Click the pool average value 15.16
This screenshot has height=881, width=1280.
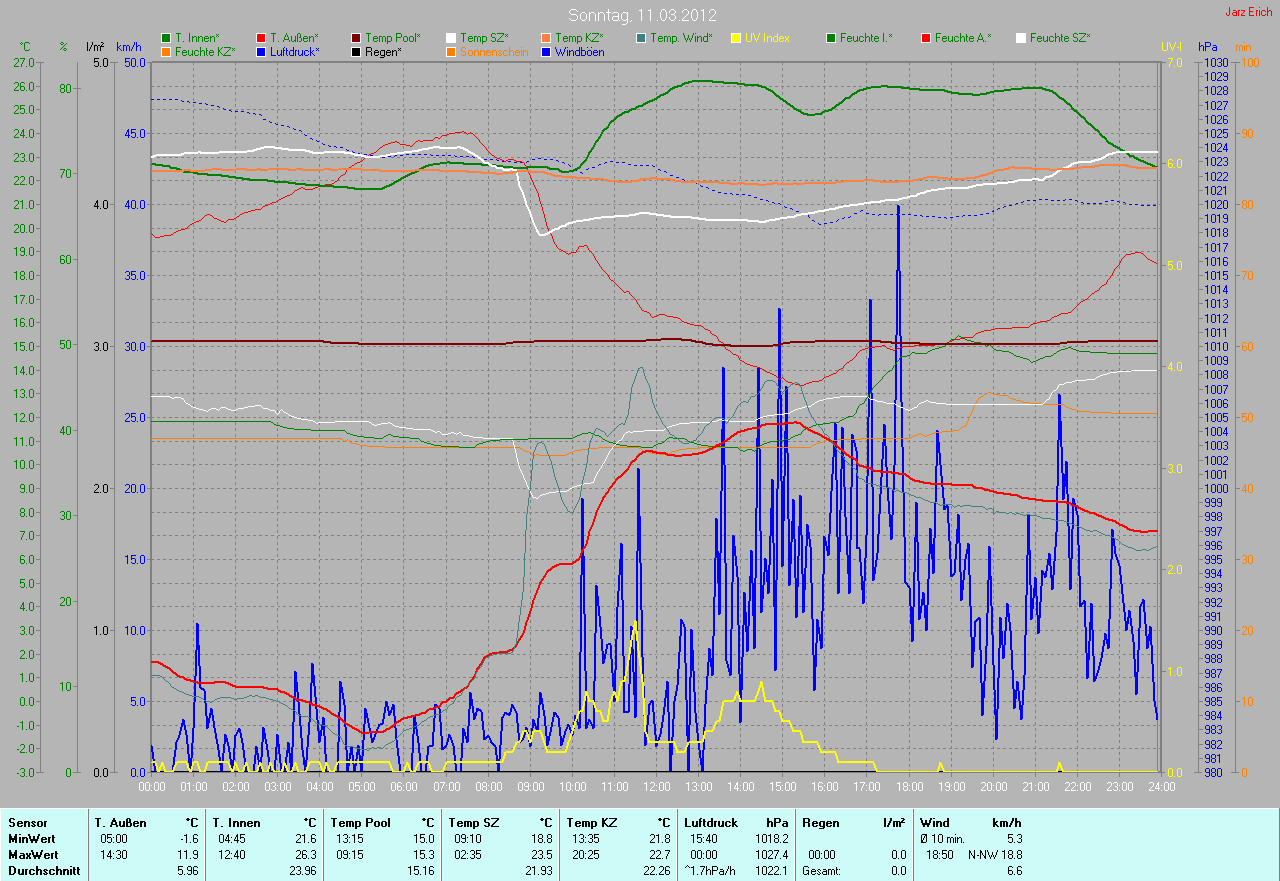click(420, 871)
